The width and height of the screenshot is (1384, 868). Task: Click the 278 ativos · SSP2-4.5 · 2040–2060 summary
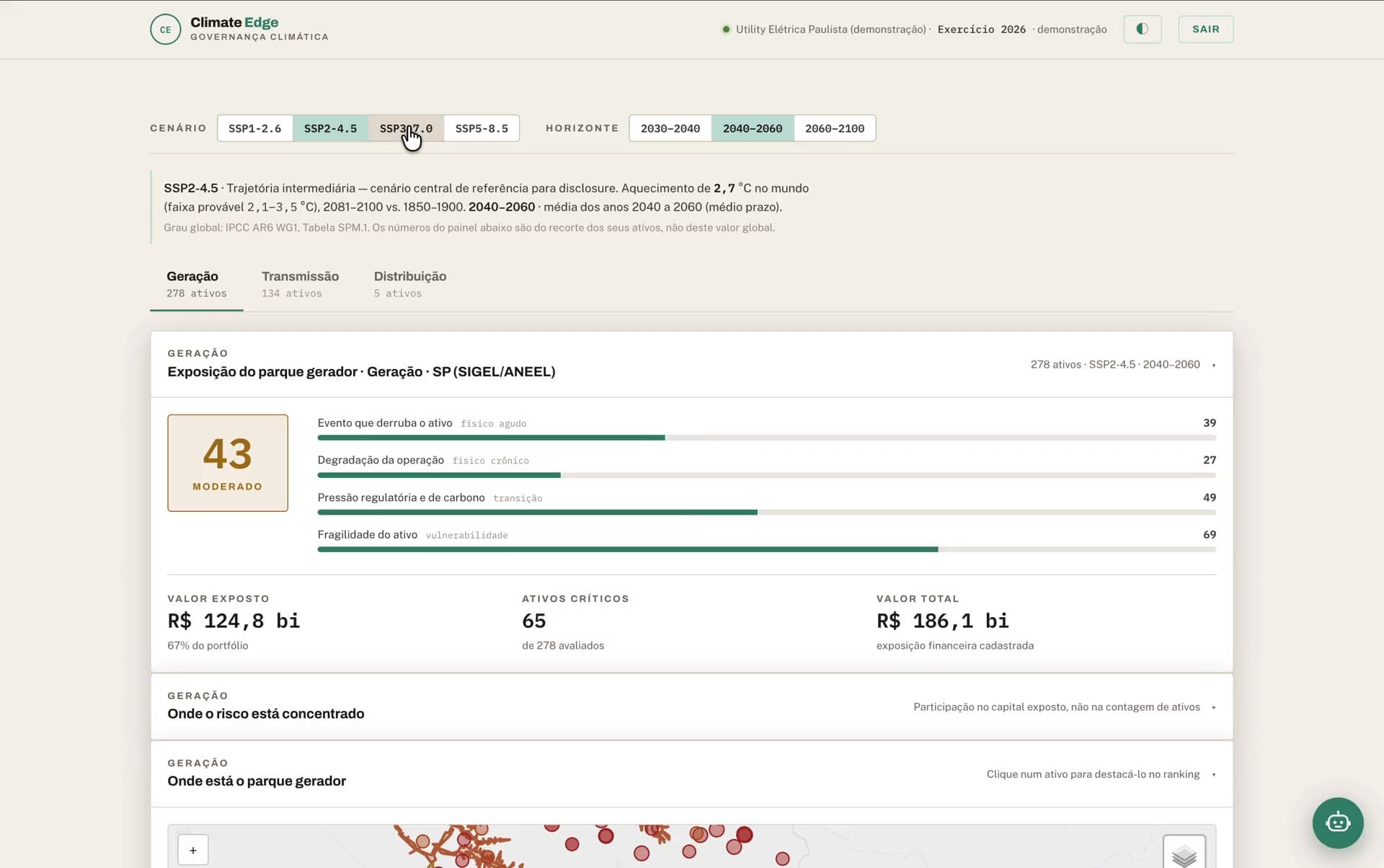pos(1115,365)
